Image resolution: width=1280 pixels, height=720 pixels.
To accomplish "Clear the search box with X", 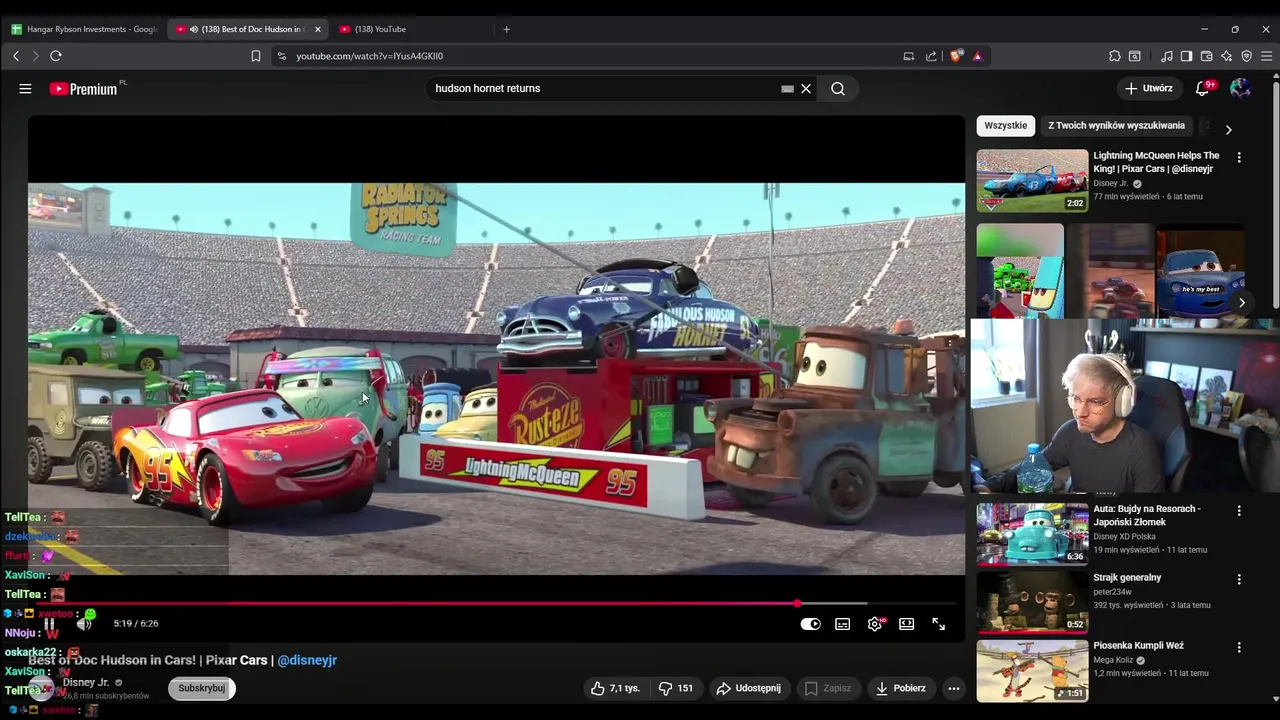I will point(806,89).
